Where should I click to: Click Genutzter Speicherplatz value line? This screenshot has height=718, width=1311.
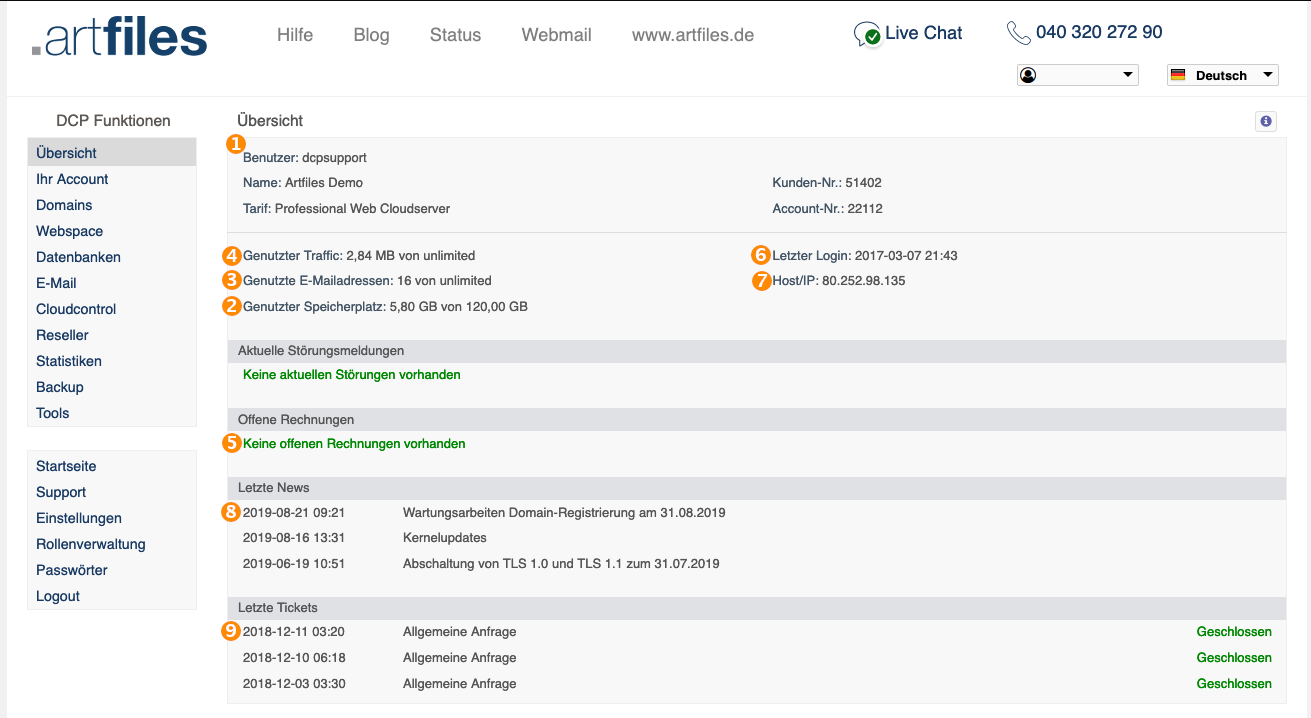click(x=385, y=307)
